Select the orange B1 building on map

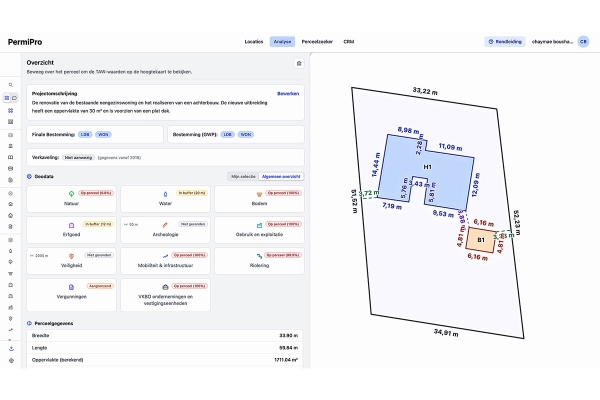(481, 240)
